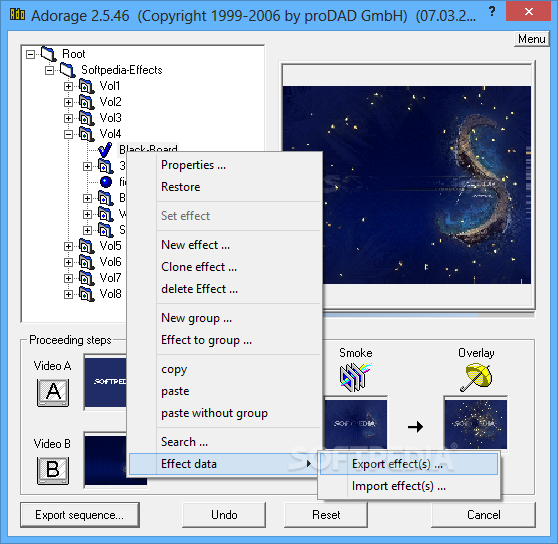Click the preview progress bar under video
Image resolution: width=558 pixels, height=544 pixels.
click(428, 315)
